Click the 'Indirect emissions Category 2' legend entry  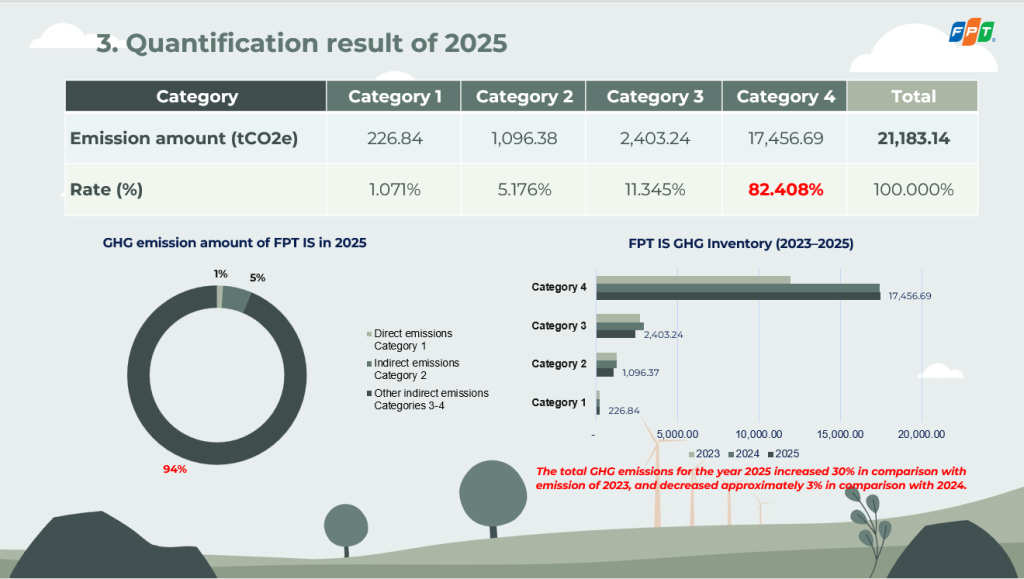[413, 369]
